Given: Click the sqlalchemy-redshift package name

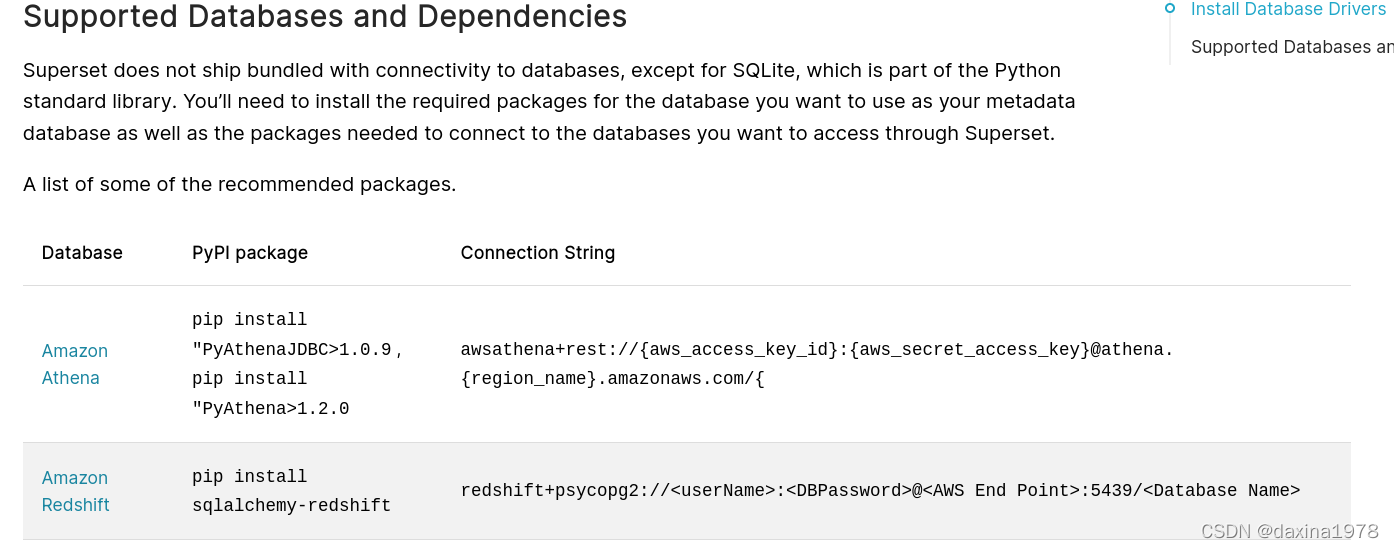Looking at the screenshot, I should (291, 505).
